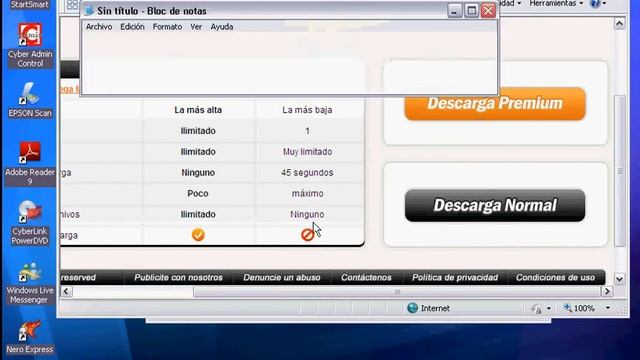640x360 pixels.
Task: Click the horizontal scrollbar thumb
Action: [397, 291]
